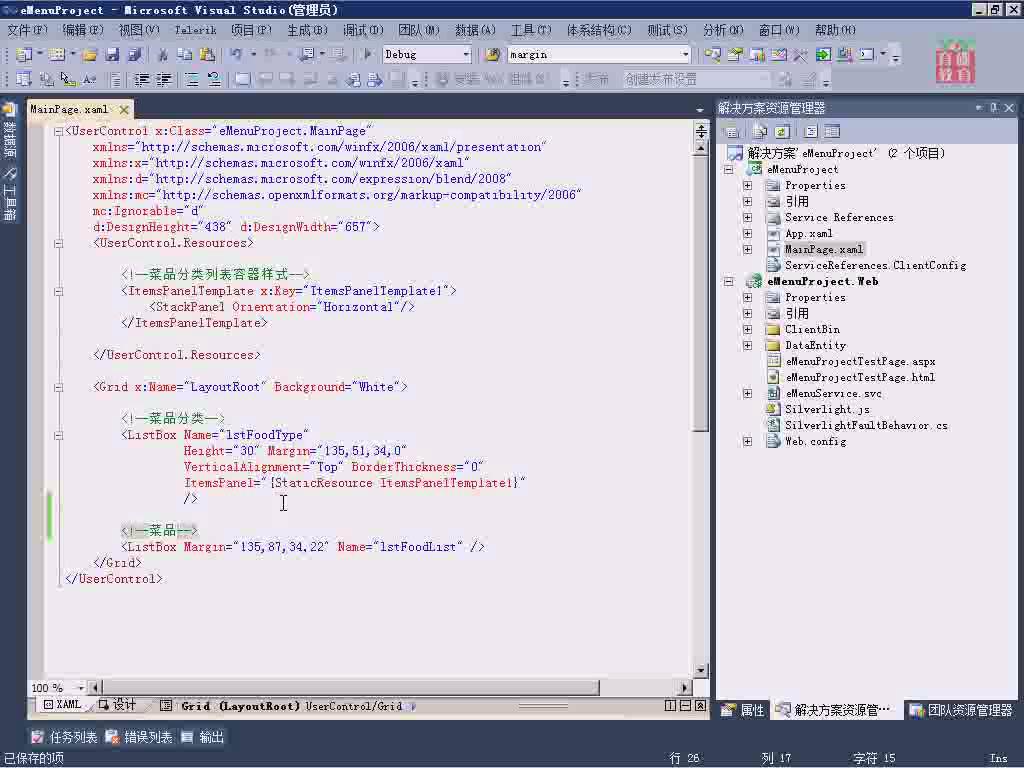Image resolution: width=1024 pixels, height=768 pixels.
Task: Switch to the 团队资源管理器 tab
Action: click(961, 710)
